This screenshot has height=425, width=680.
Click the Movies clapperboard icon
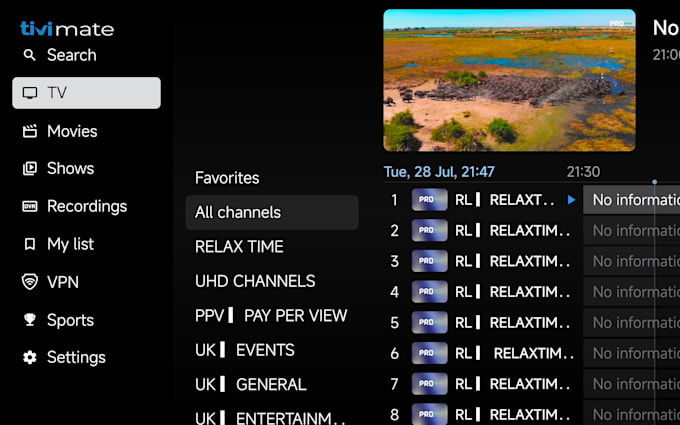[29, 131]
